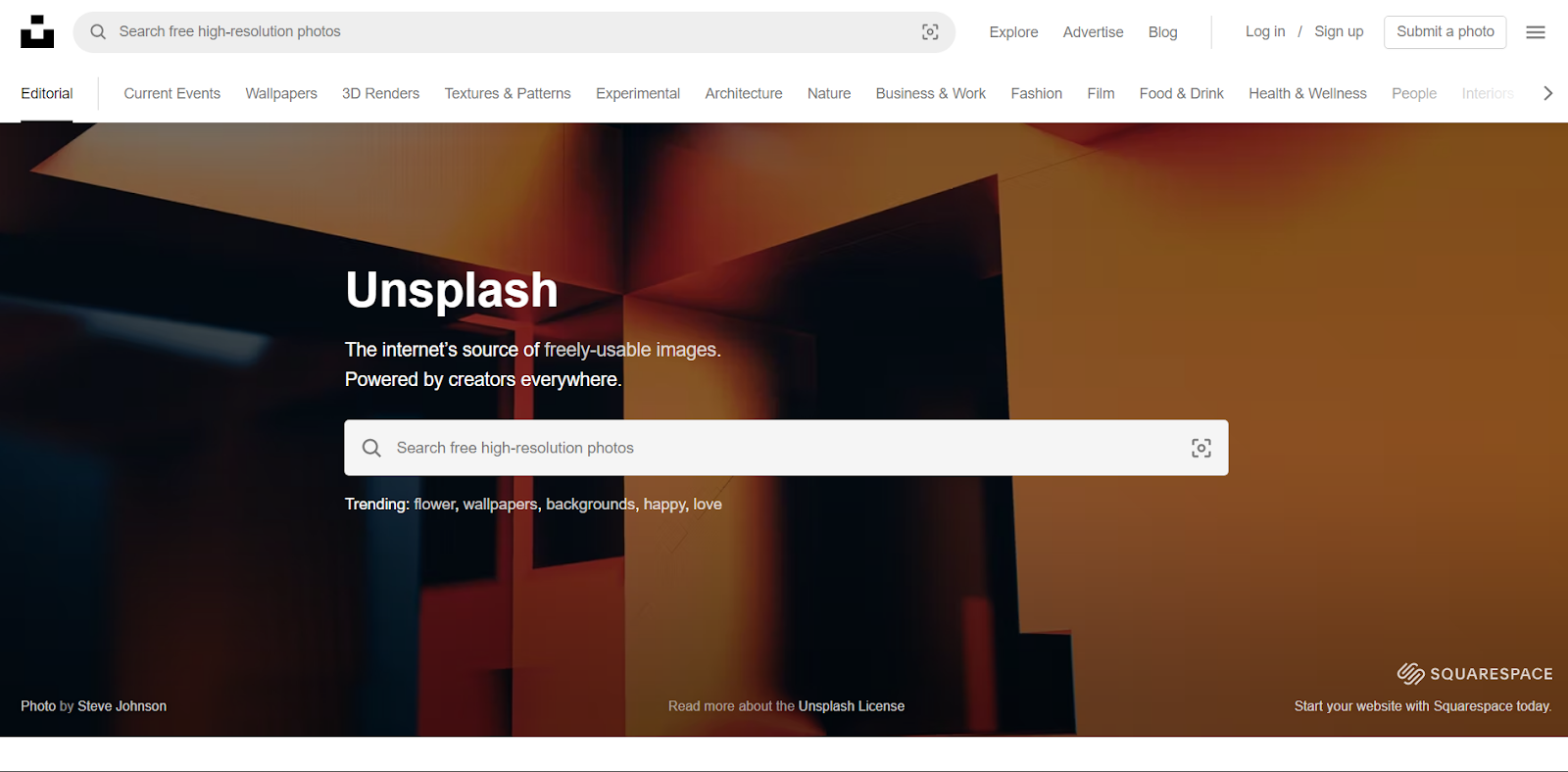
Task: Focus the hero search photos field
Action: click(786, 448)
